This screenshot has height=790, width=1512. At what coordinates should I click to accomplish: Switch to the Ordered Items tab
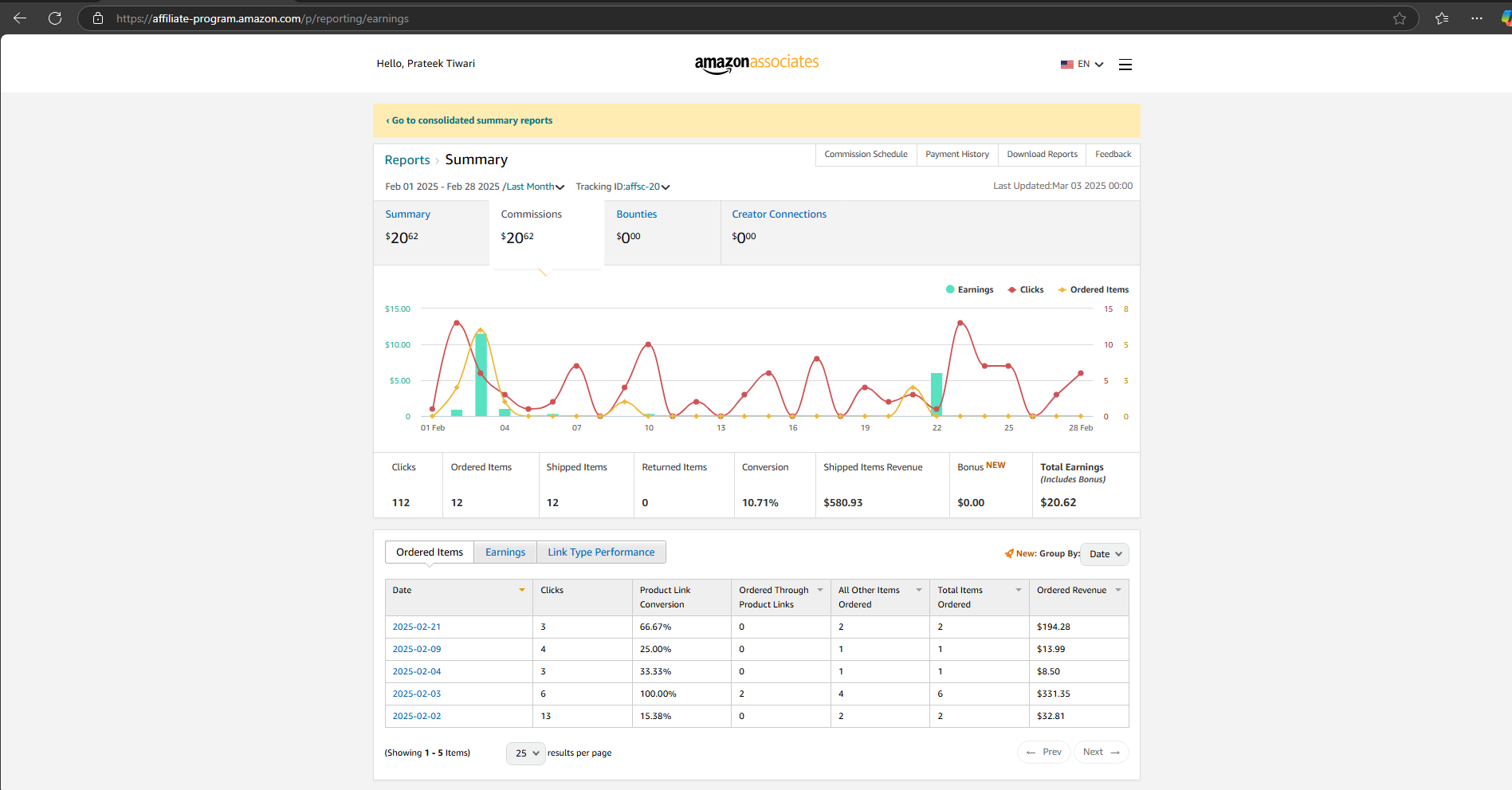tap(430, 552)
